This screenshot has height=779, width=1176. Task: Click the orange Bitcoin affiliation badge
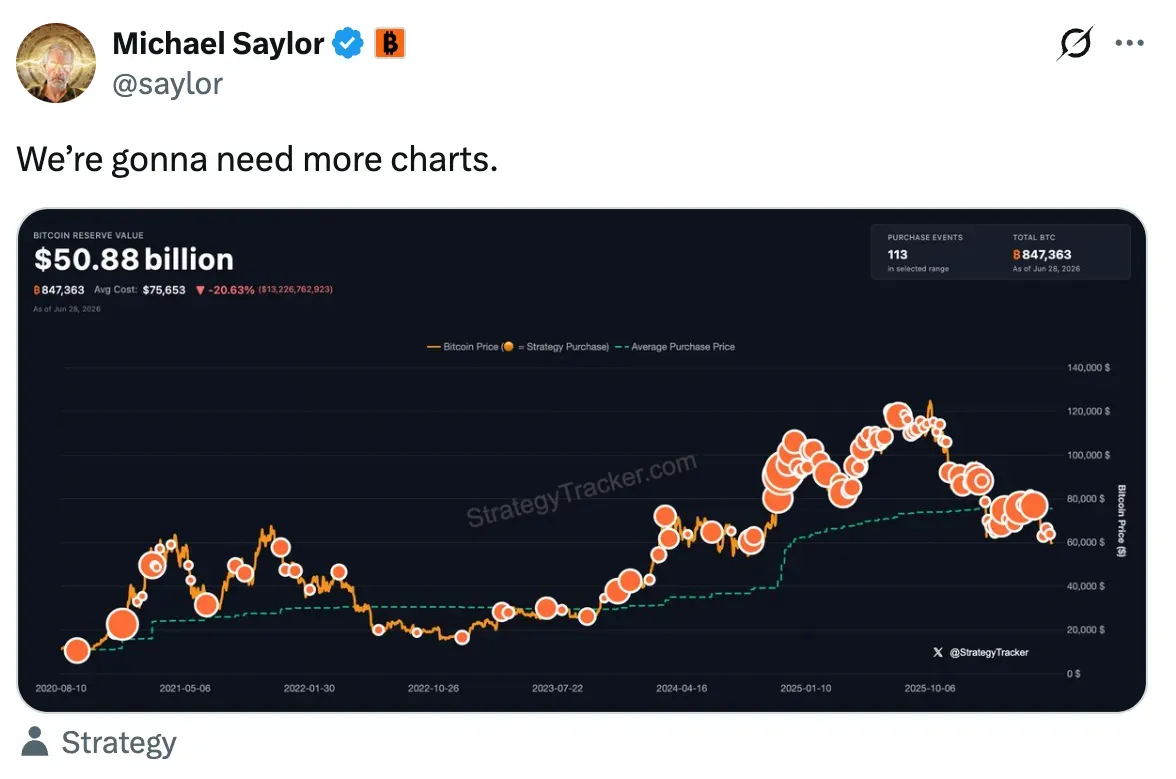(x=389, y=43)
